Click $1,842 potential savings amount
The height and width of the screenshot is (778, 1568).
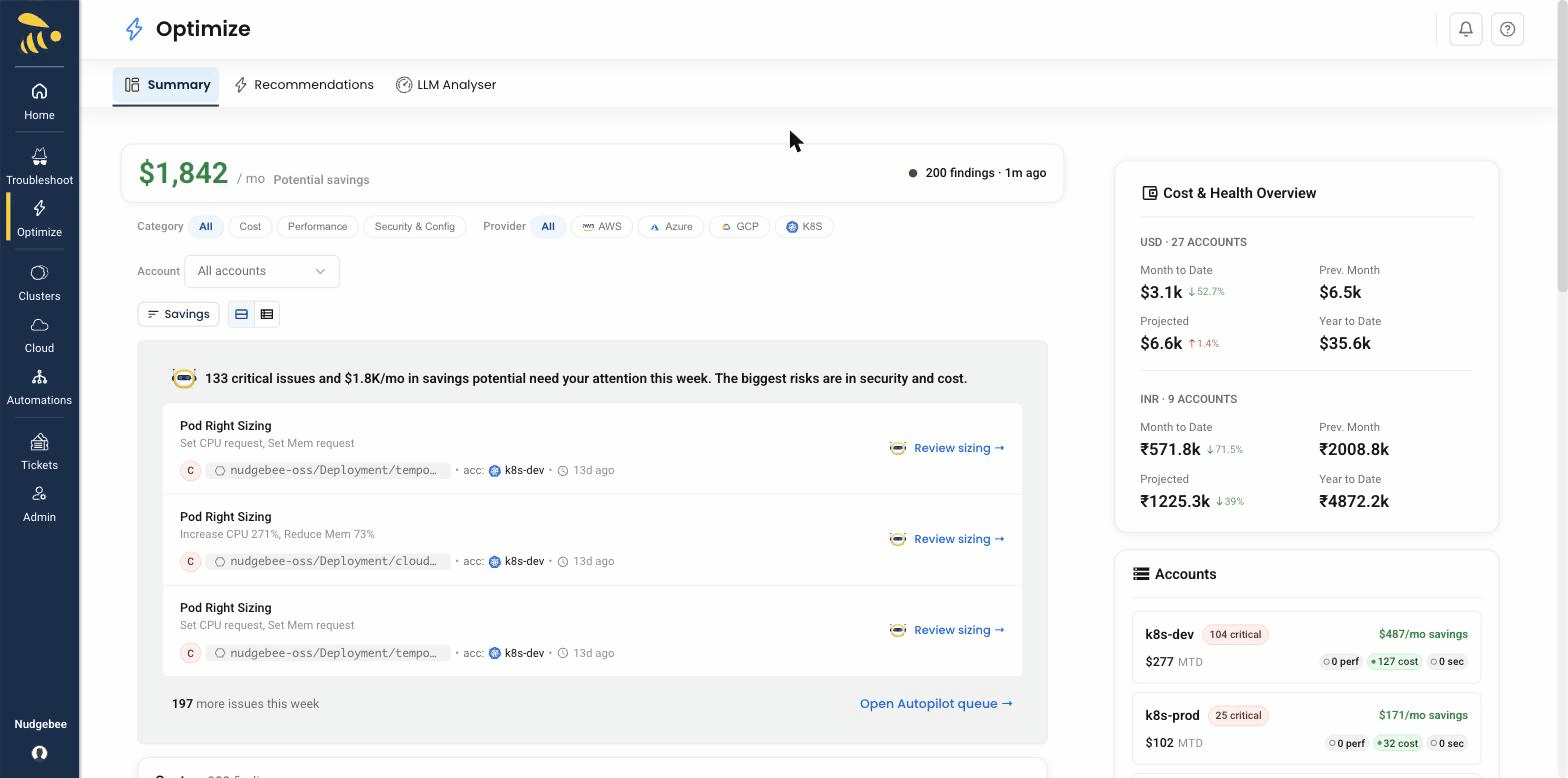183,173
